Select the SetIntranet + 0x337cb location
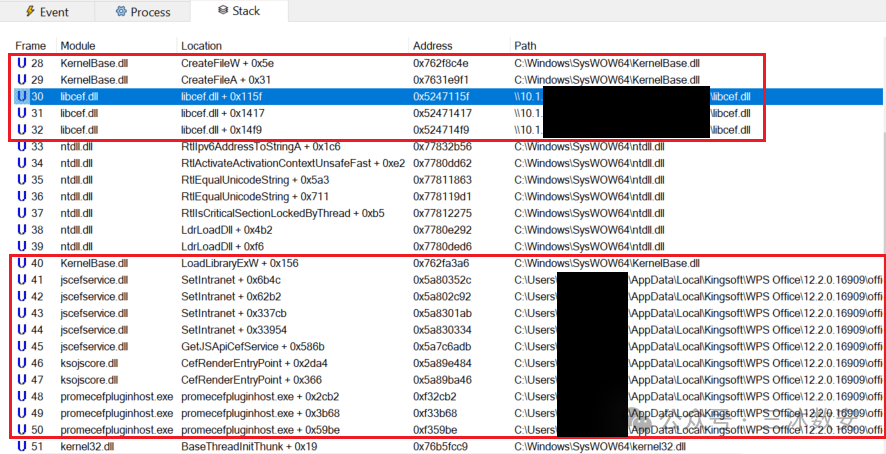 [x=233, y=313]
